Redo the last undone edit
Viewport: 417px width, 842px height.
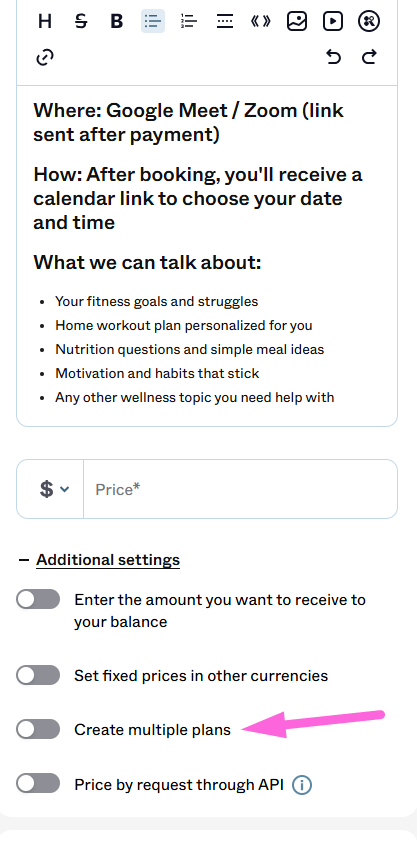(369, 57)
